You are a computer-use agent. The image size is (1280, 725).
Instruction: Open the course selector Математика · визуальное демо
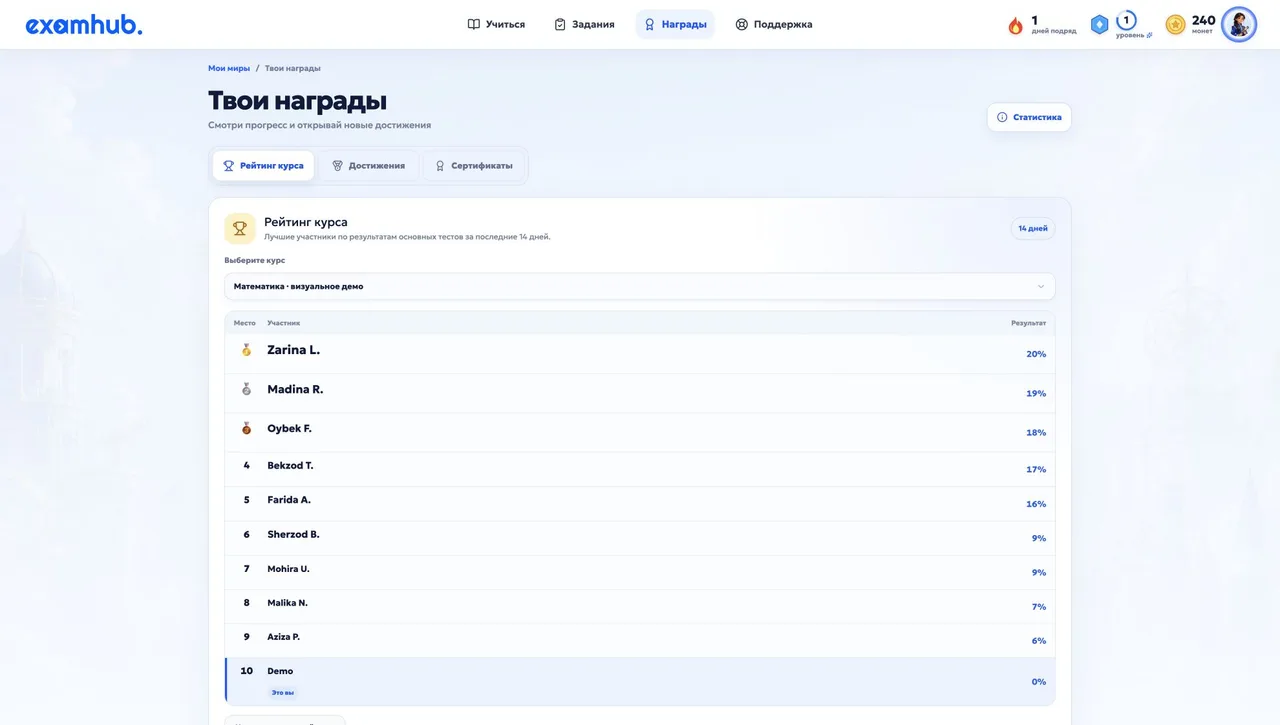click(640, 286)
